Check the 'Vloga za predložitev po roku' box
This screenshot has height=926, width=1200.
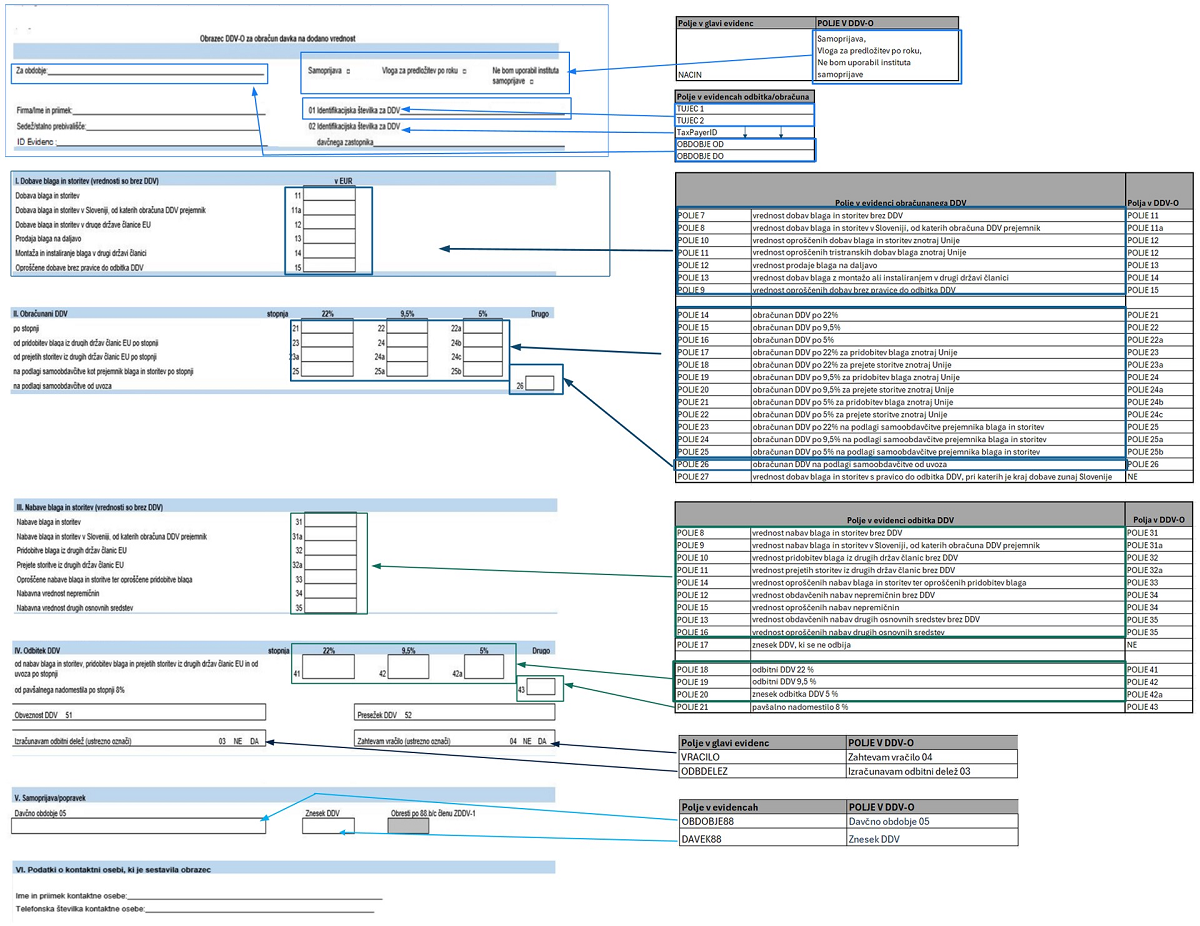click(465, 72)
